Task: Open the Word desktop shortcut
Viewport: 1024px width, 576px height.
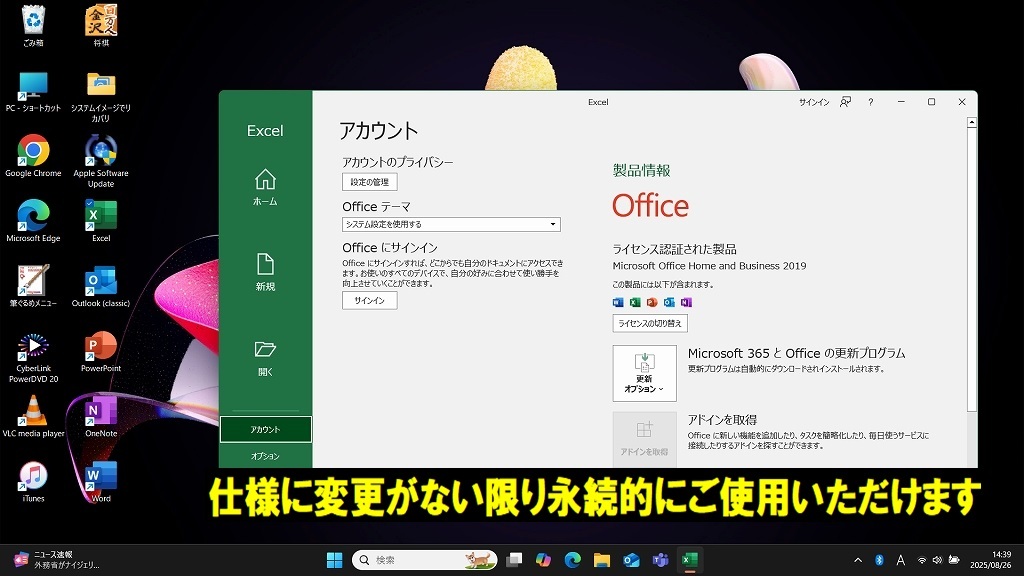Action: tap(101, 481)
